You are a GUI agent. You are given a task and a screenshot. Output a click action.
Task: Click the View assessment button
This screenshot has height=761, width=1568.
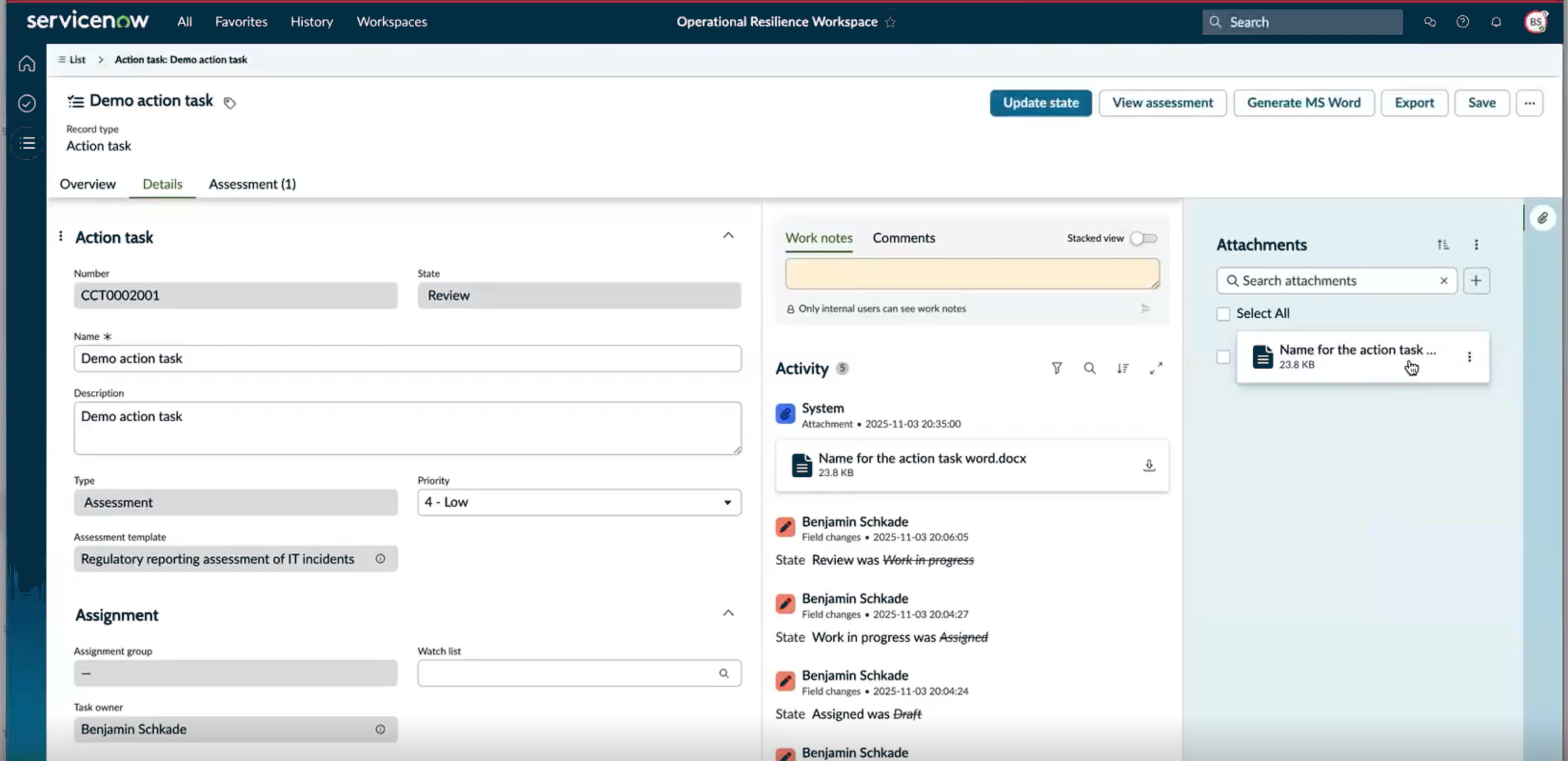1162,103
